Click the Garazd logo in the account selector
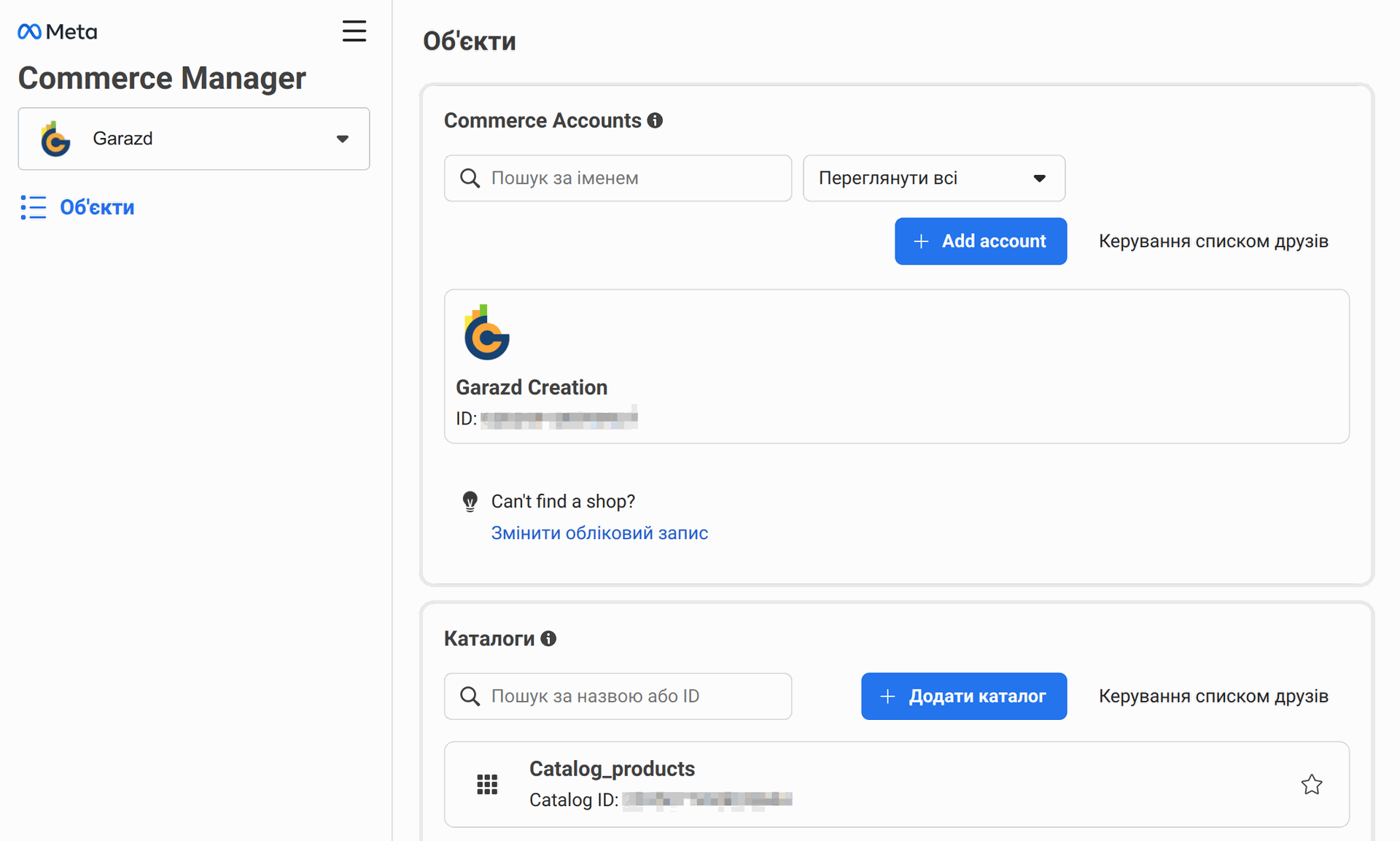1400x841 pixels. pyautogui.click(x=55, y=139)
